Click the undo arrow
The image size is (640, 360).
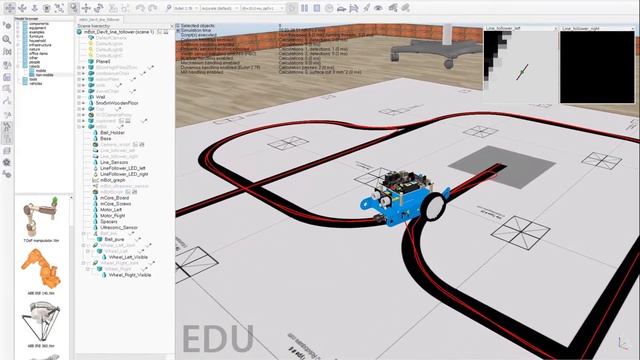(x=140, y=8)
